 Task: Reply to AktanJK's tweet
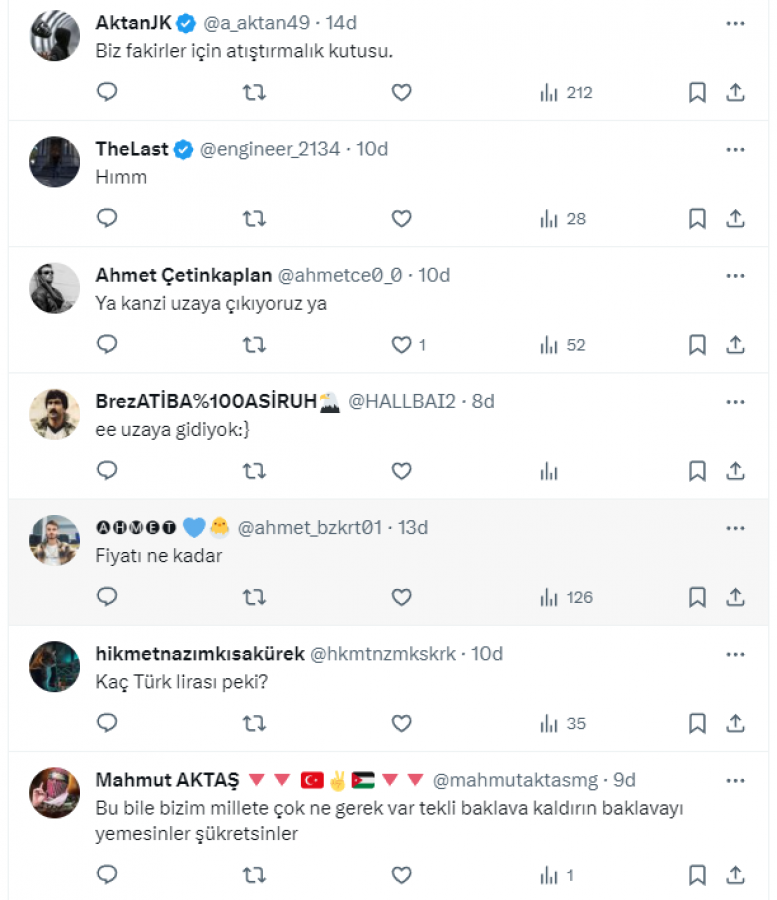point(107,93)
